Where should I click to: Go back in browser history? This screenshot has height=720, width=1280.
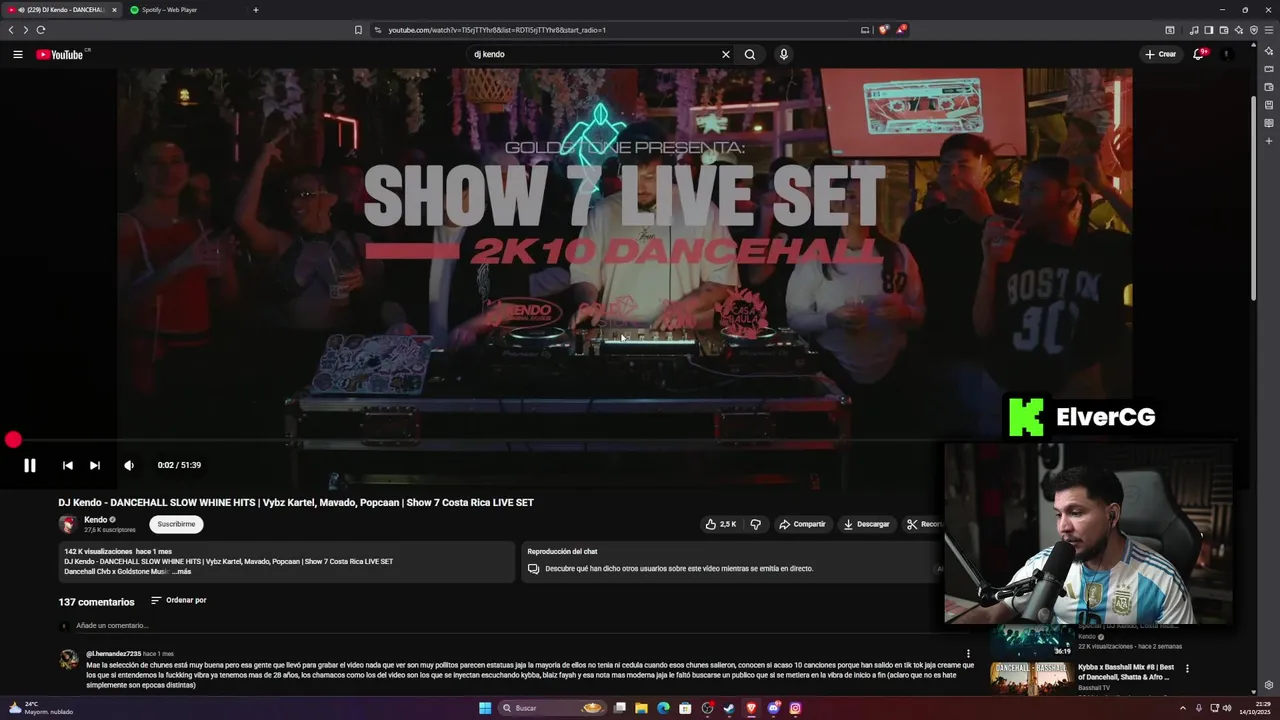11,30
